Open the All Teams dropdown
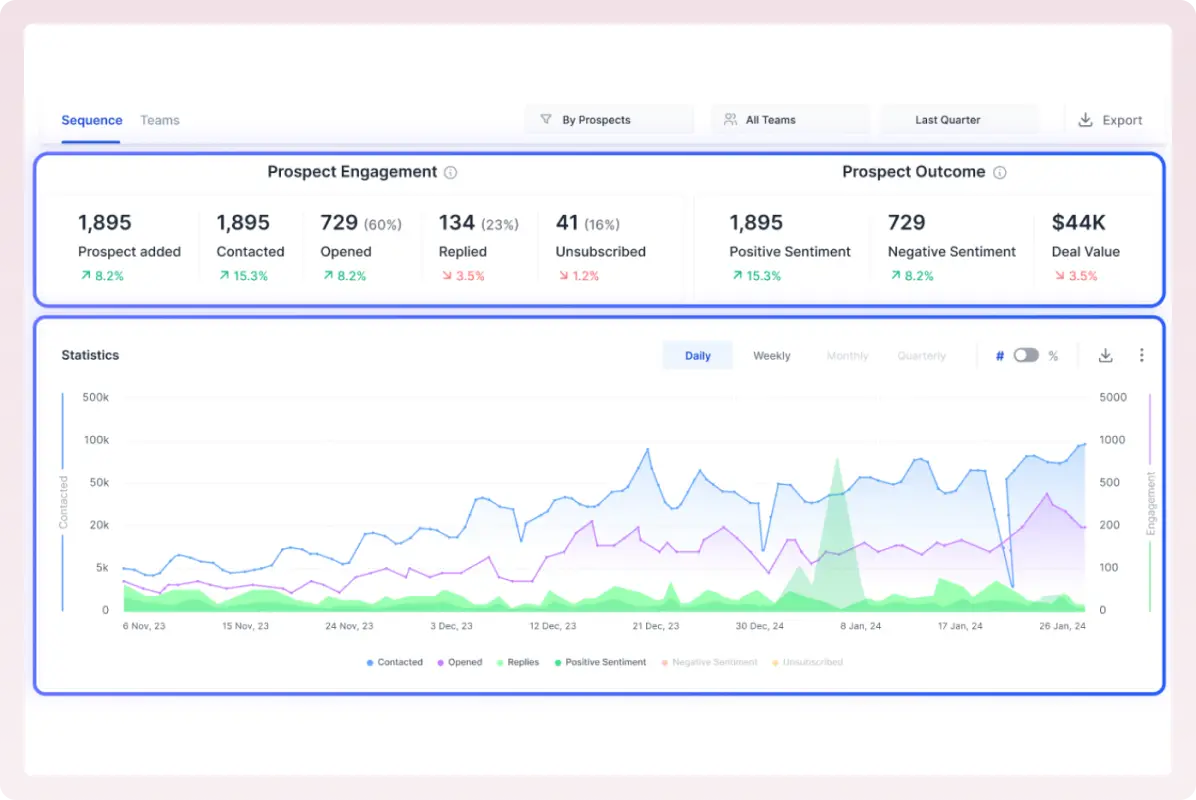Viewport: 1196px width, 800px height. point(790,119)
